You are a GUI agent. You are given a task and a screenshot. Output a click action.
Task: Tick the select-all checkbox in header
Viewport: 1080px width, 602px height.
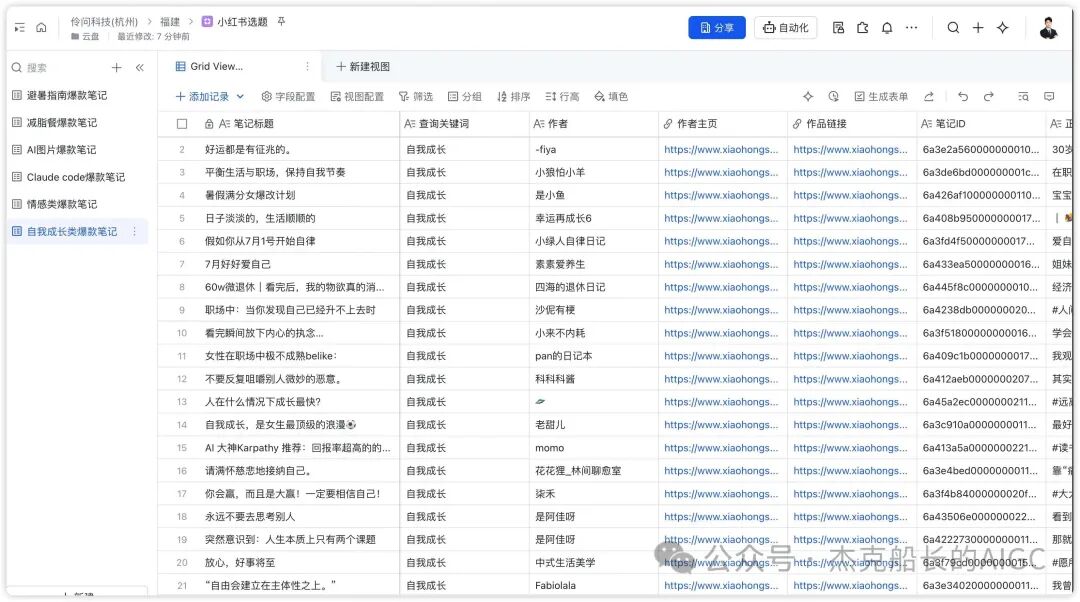pos(182,124)
